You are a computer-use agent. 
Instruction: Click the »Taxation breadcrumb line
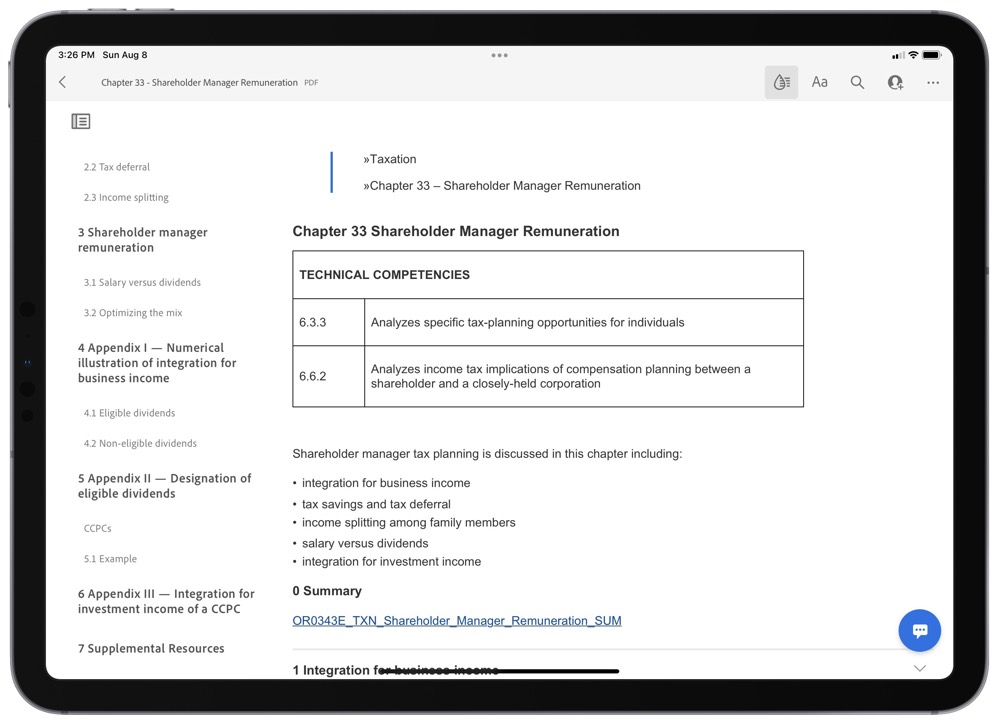click(390, 159)
